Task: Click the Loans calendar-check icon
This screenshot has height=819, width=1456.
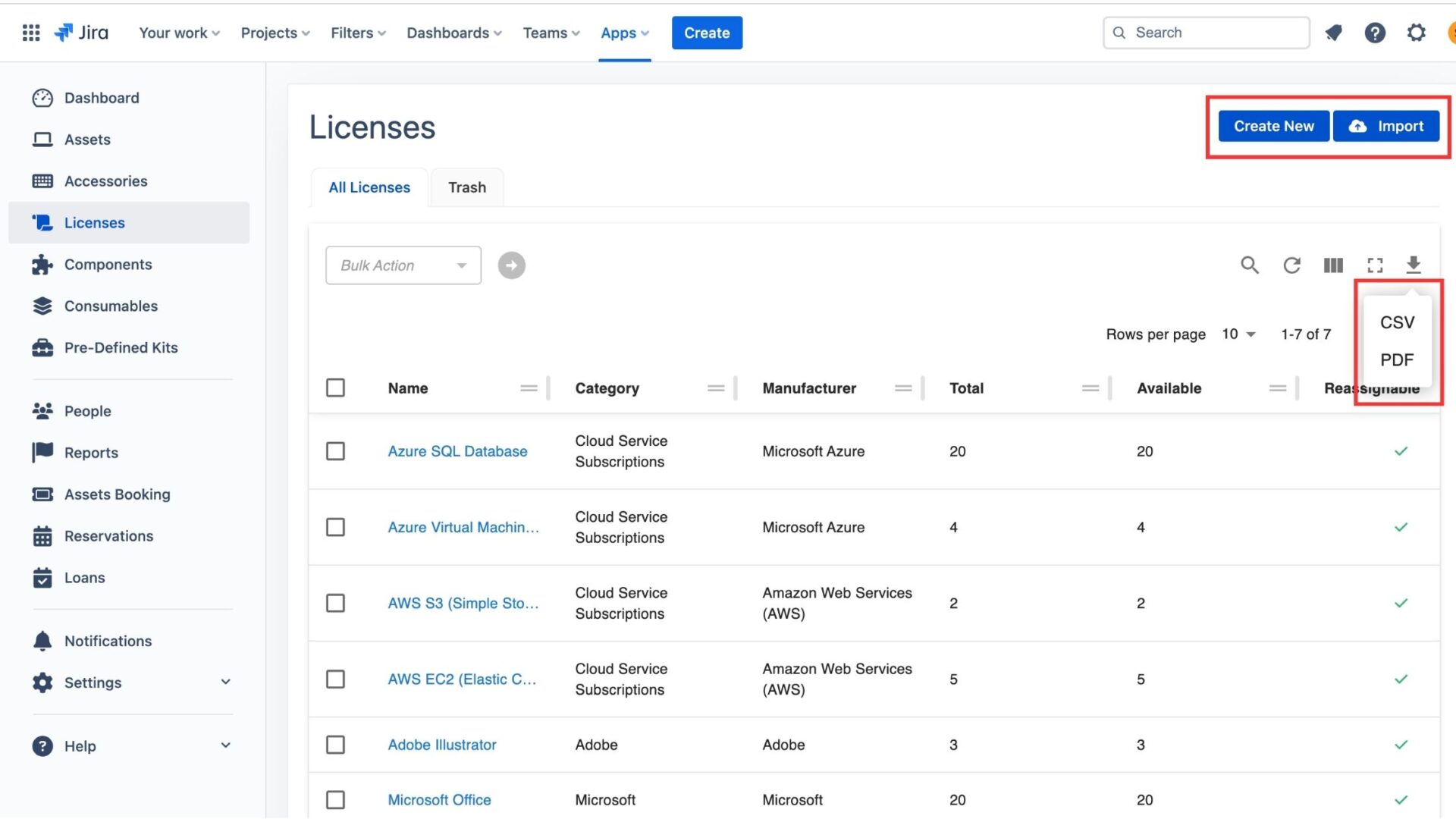Action: (x=42, y=578)
